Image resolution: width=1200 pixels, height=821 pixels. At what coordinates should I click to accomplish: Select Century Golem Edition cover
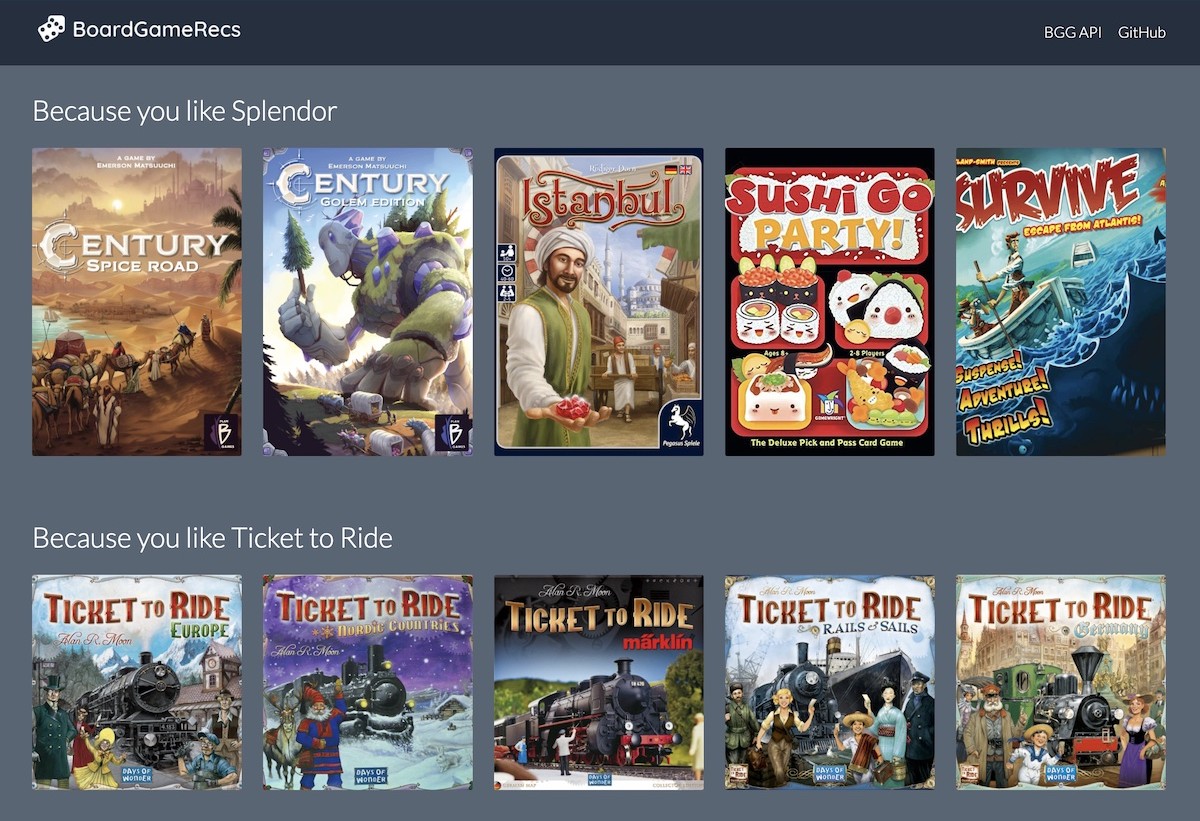coord(368,302)
